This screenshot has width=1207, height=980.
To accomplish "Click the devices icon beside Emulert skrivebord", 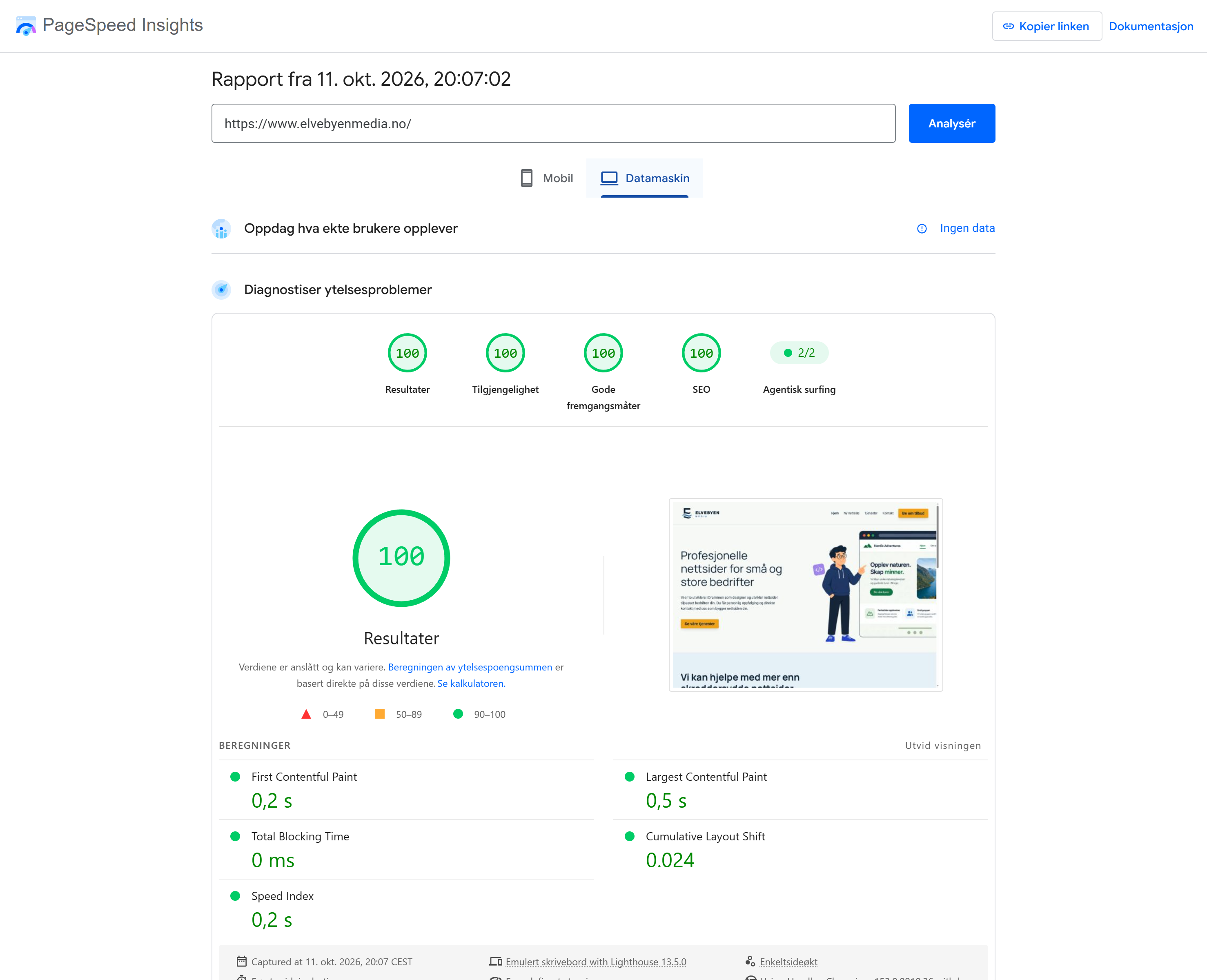I will pos(496,961).
